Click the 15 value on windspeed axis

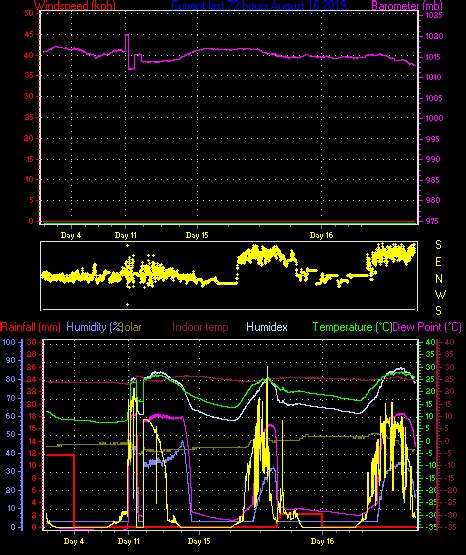click(29, 159)
